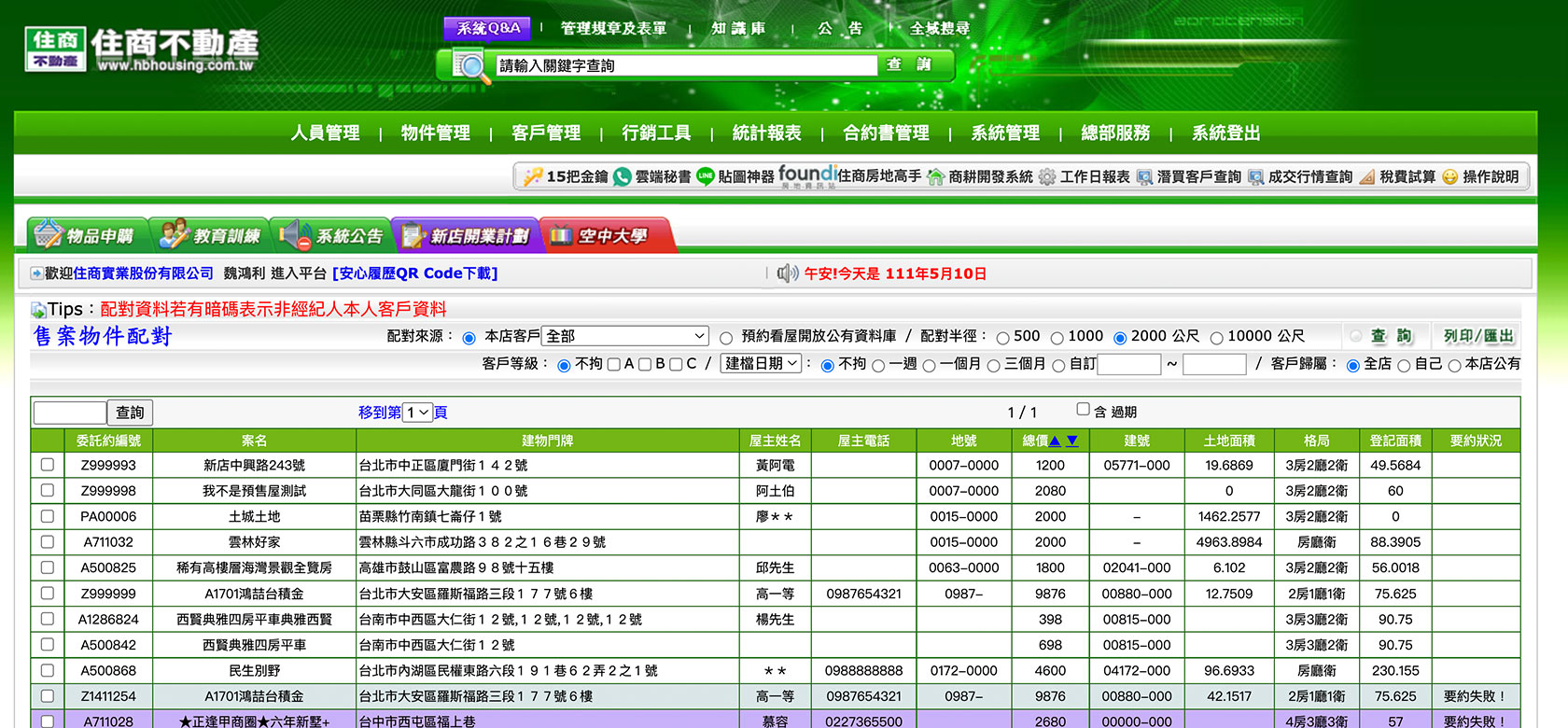Image resolution: width=1568 pixels, height=728 pixels.
Task: Open 商耕開發系統
Action: (980, 176)
